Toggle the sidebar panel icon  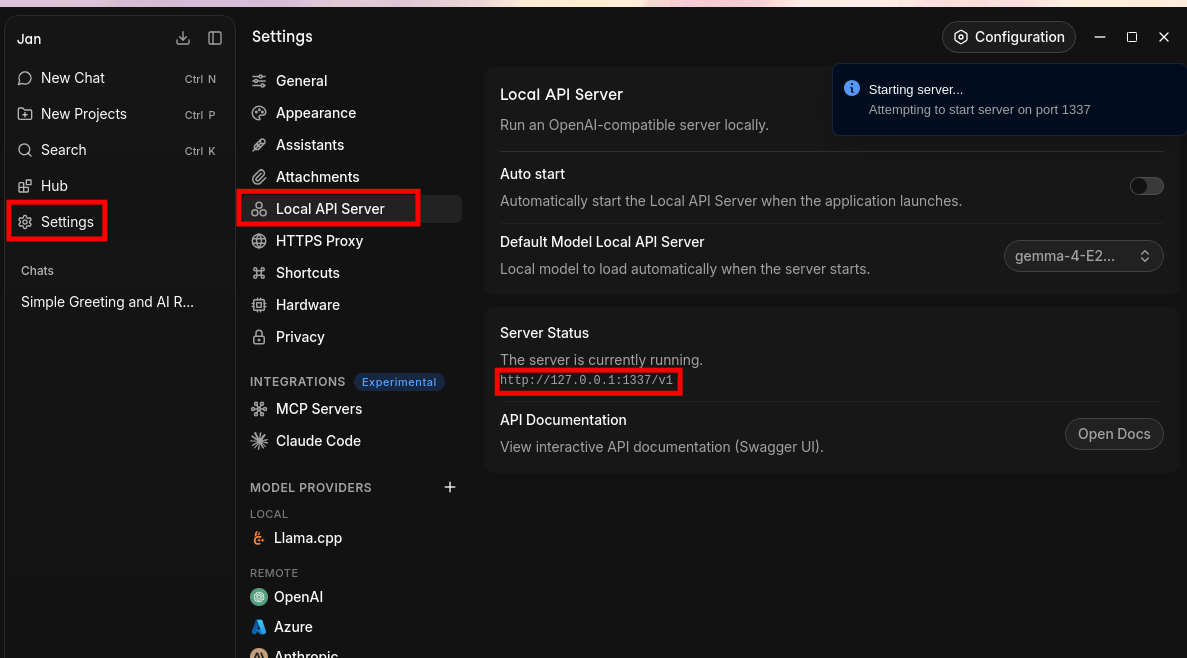(x=215, y=38)
